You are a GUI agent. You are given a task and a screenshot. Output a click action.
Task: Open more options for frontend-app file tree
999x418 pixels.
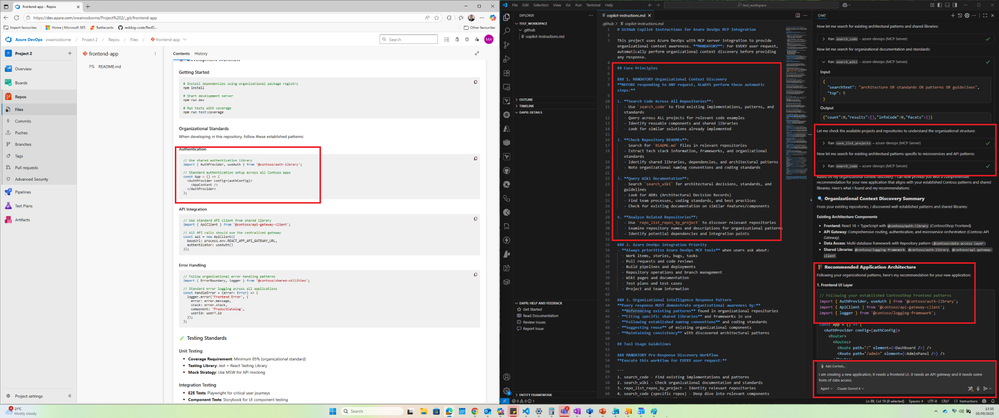click(155, 53)
